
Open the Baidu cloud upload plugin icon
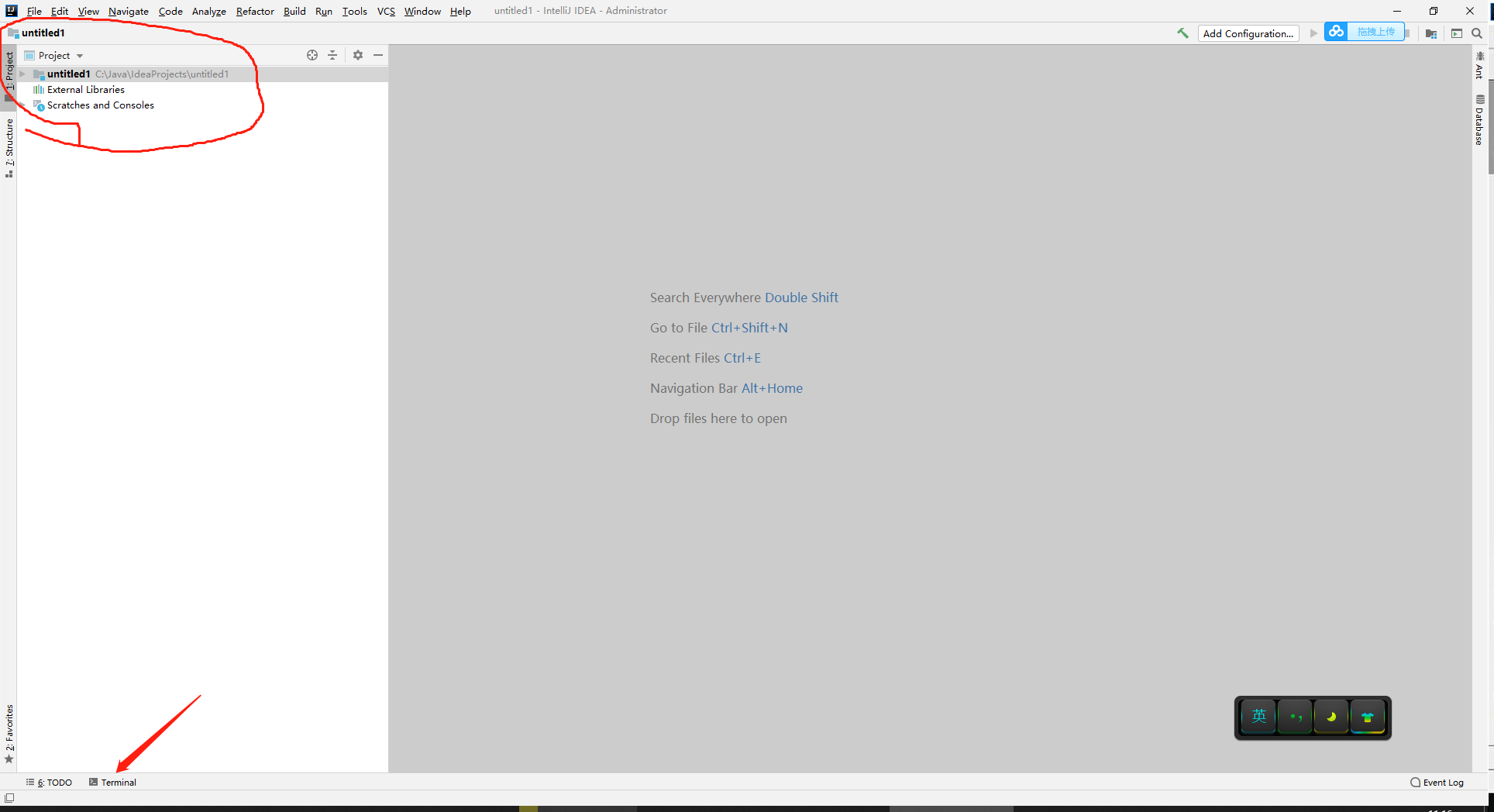1335,32
